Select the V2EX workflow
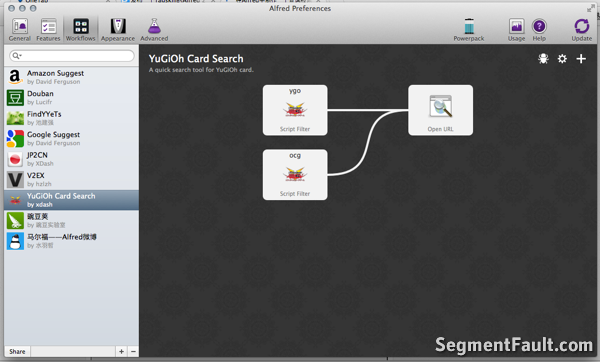Screen dimensions: 600x362 point(72,179)
